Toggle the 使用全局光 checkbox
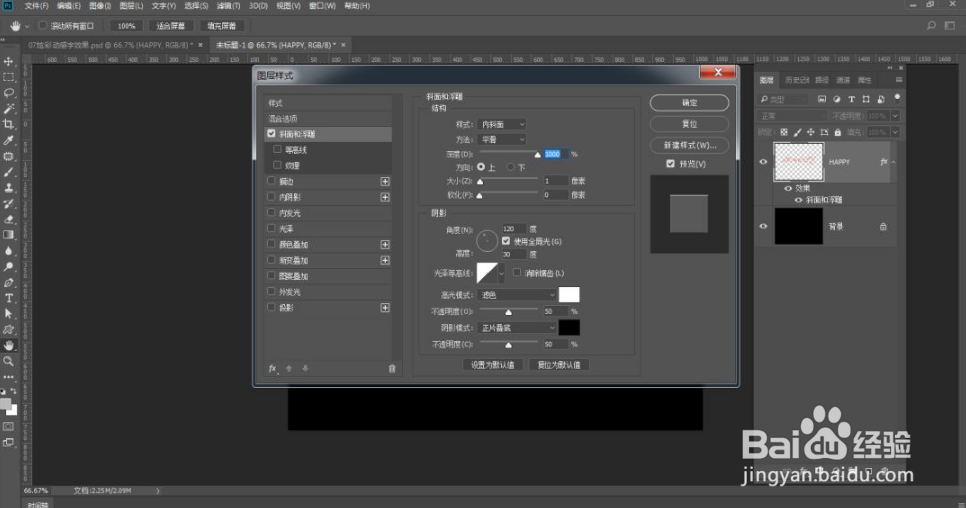 [x=506, y=241]
